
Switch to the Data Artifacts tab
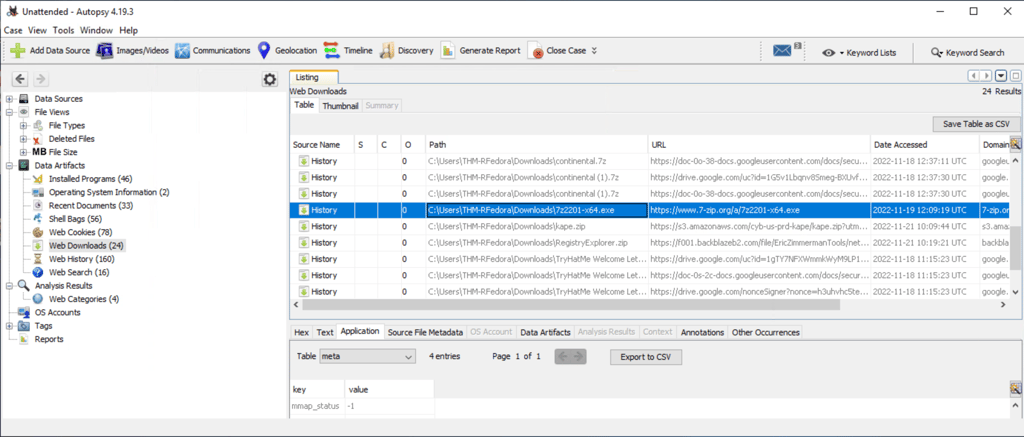click(545, 332)
